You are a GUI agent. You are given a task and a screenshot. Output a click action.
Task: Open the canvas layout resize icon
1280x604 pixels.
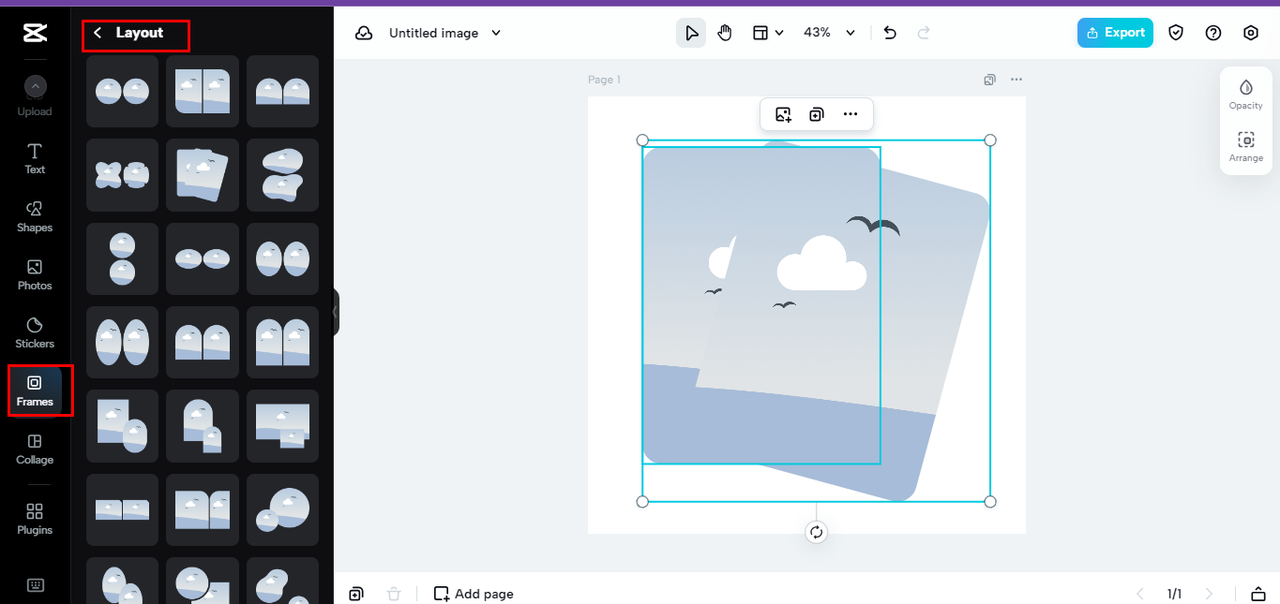[x=761, y=33]
